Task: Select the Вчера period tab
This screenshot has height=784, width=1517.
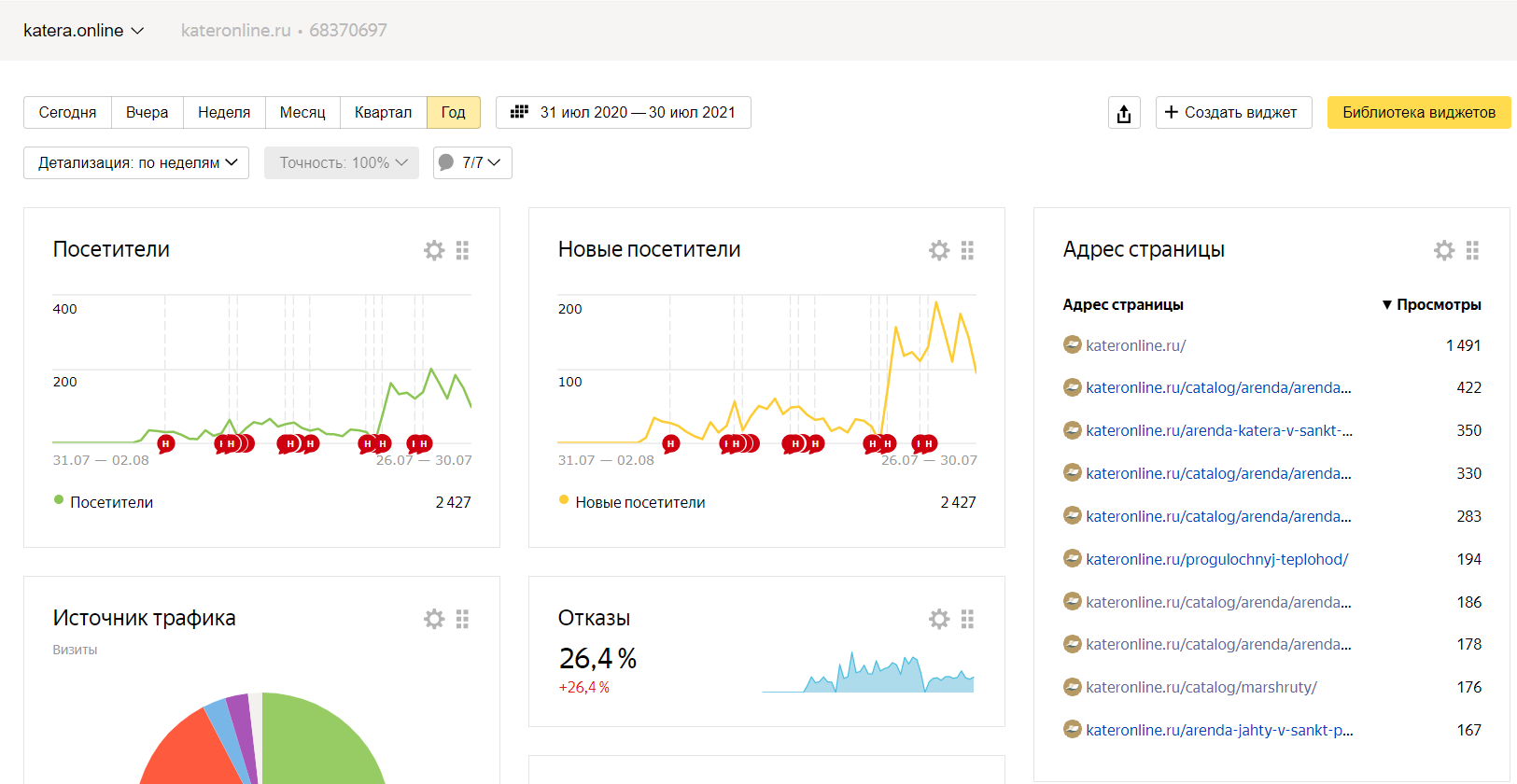Action: (x=147, y=112)
